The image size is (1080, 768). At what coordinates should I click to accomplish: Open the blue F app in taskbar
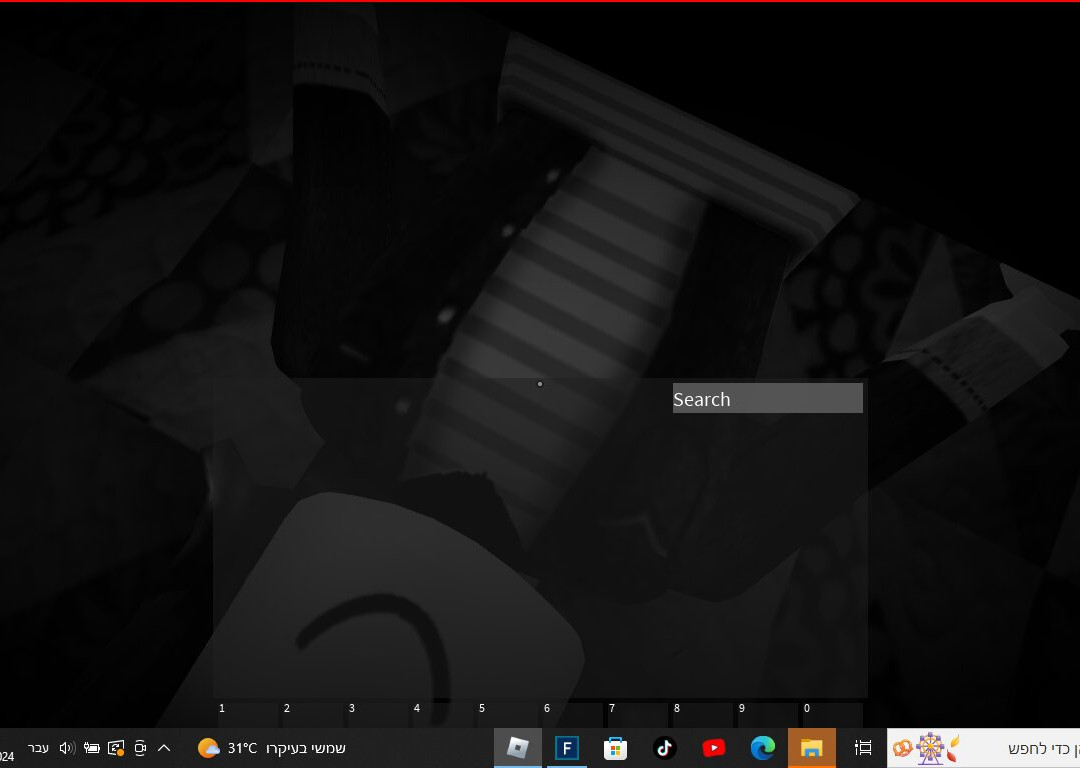point(567,748)
